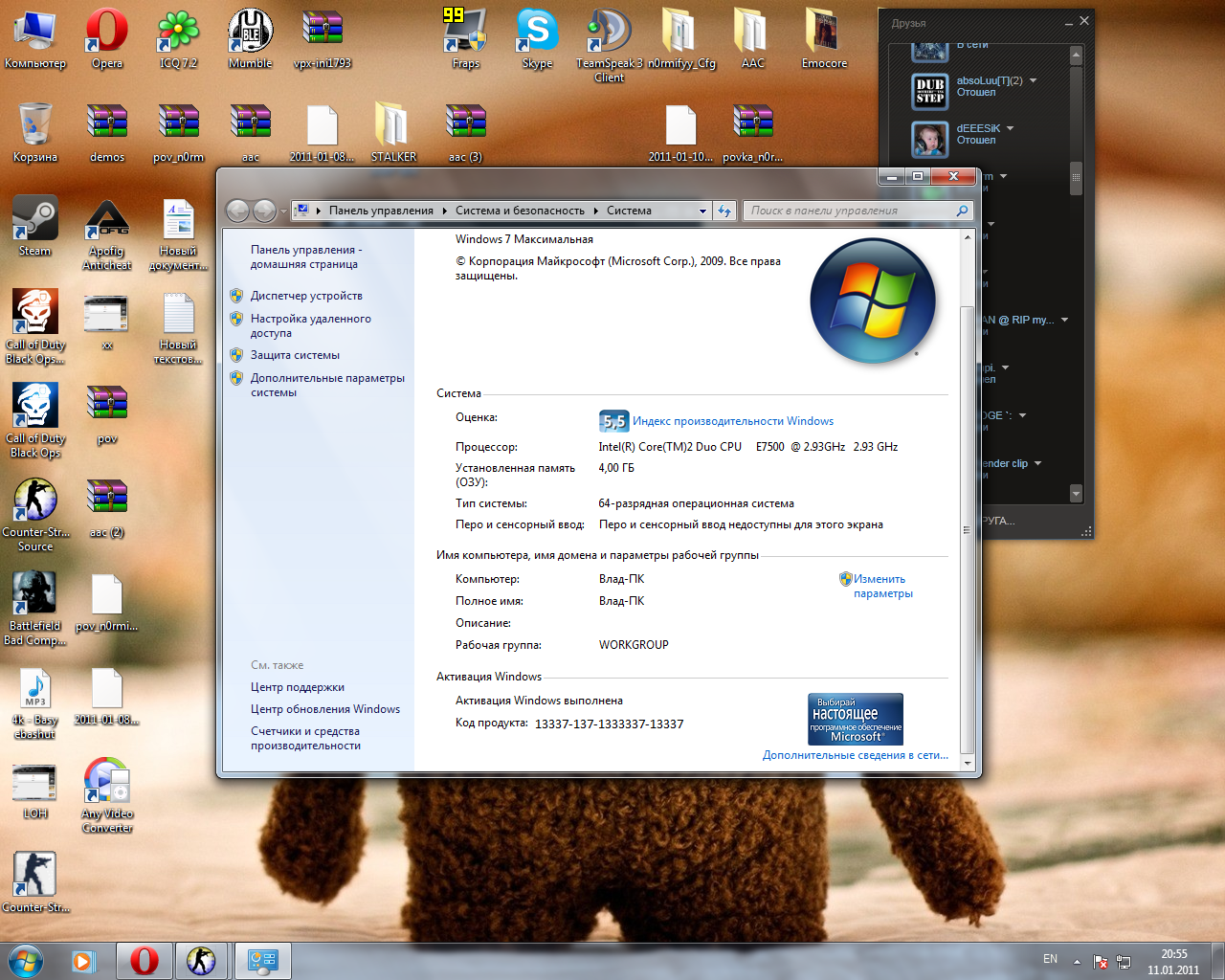Click the dEEESiK friend avatar
Viewport: 1225px width, 980px height.
point(929,140)
